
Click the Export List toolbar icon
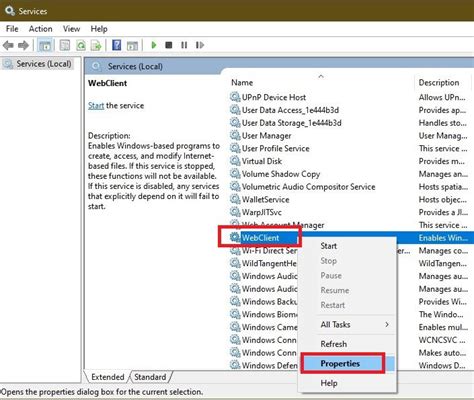(96, 45)
